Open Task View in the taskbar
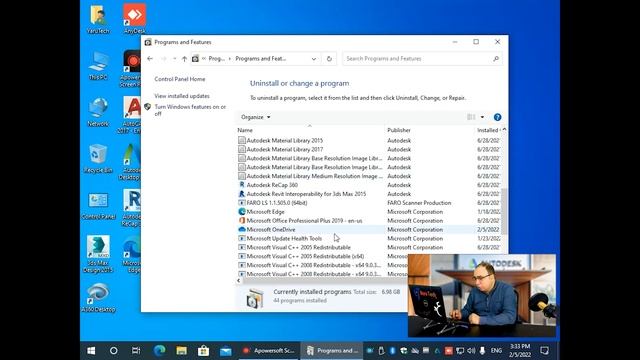 pyautogui.click(x=136, y=351)
